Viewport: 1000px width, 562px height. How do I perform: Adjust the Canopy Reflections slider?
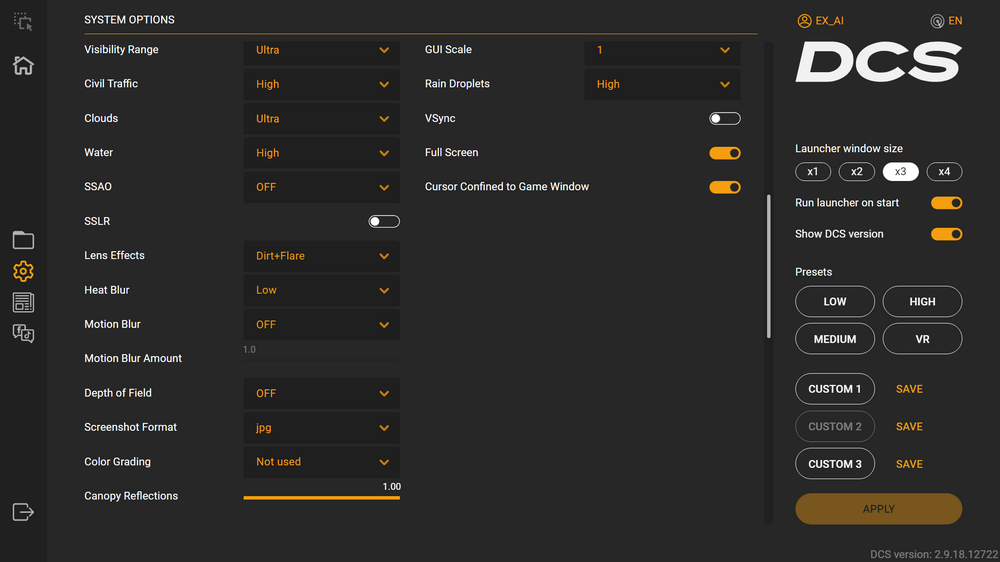coord(321,497)
